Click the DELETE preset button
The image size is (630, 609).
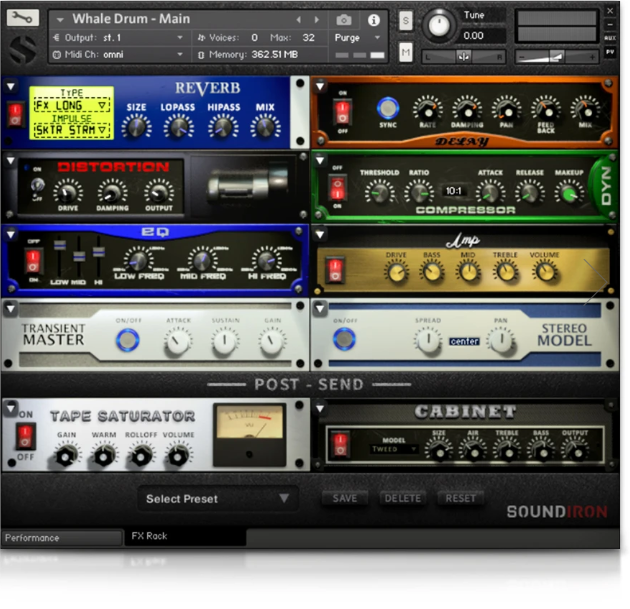(403, 499)
